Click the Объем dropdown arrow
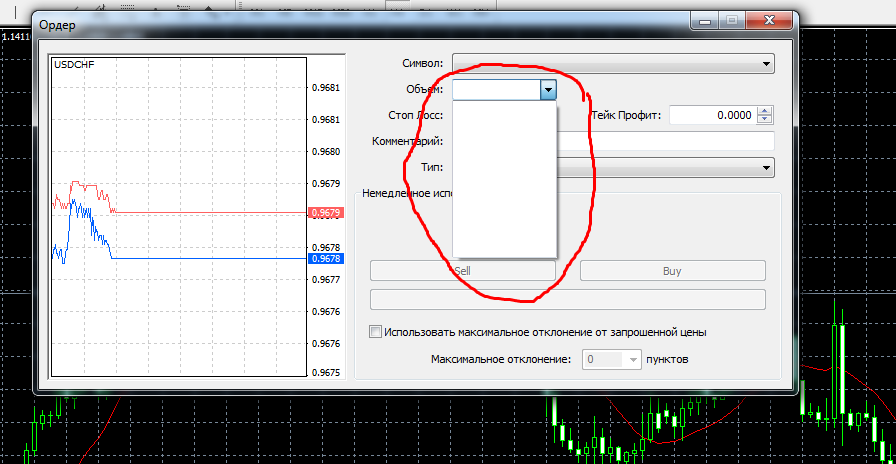This screenshot has width=896, height=464. point(549,90)
